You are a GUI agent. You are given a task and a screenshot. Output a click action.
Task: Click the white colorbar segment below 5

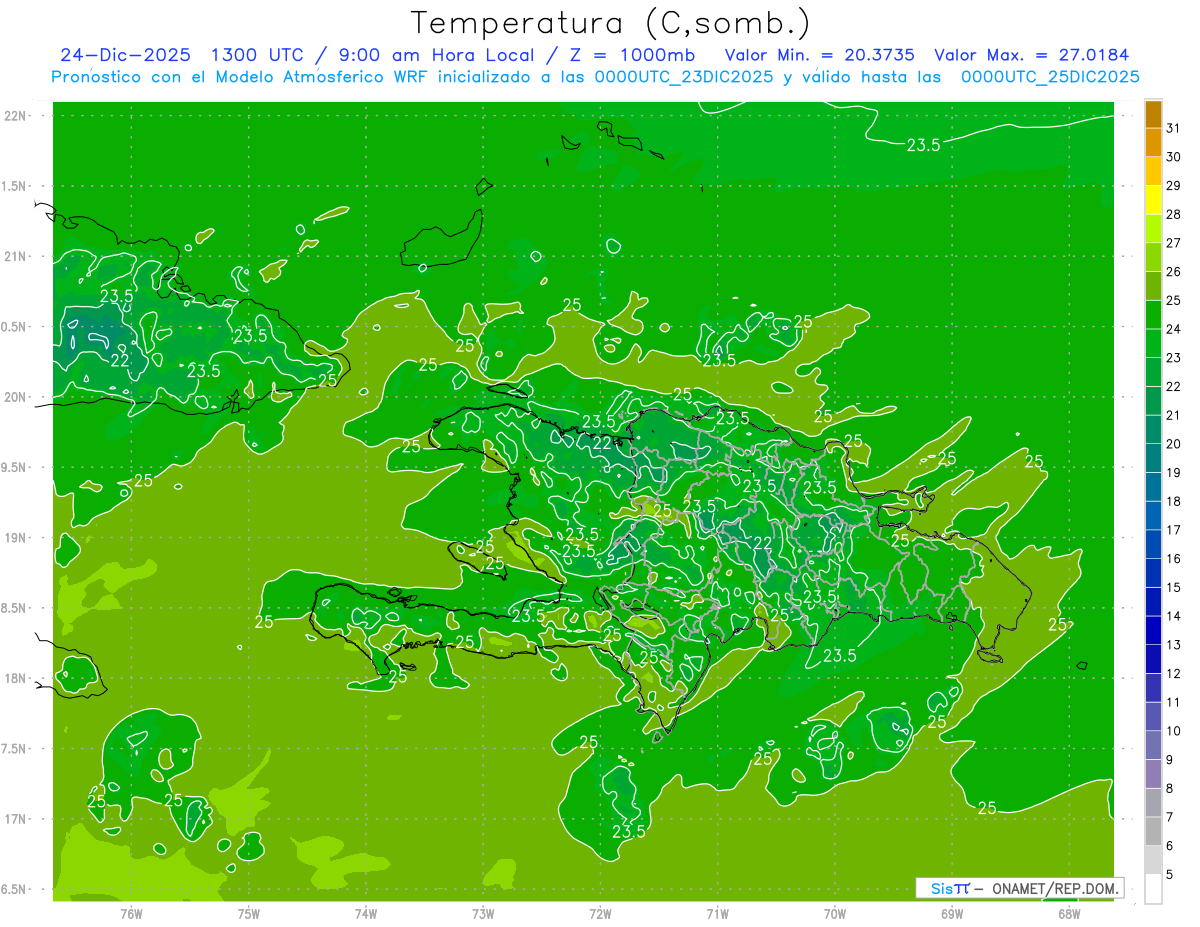point(1153,889)
